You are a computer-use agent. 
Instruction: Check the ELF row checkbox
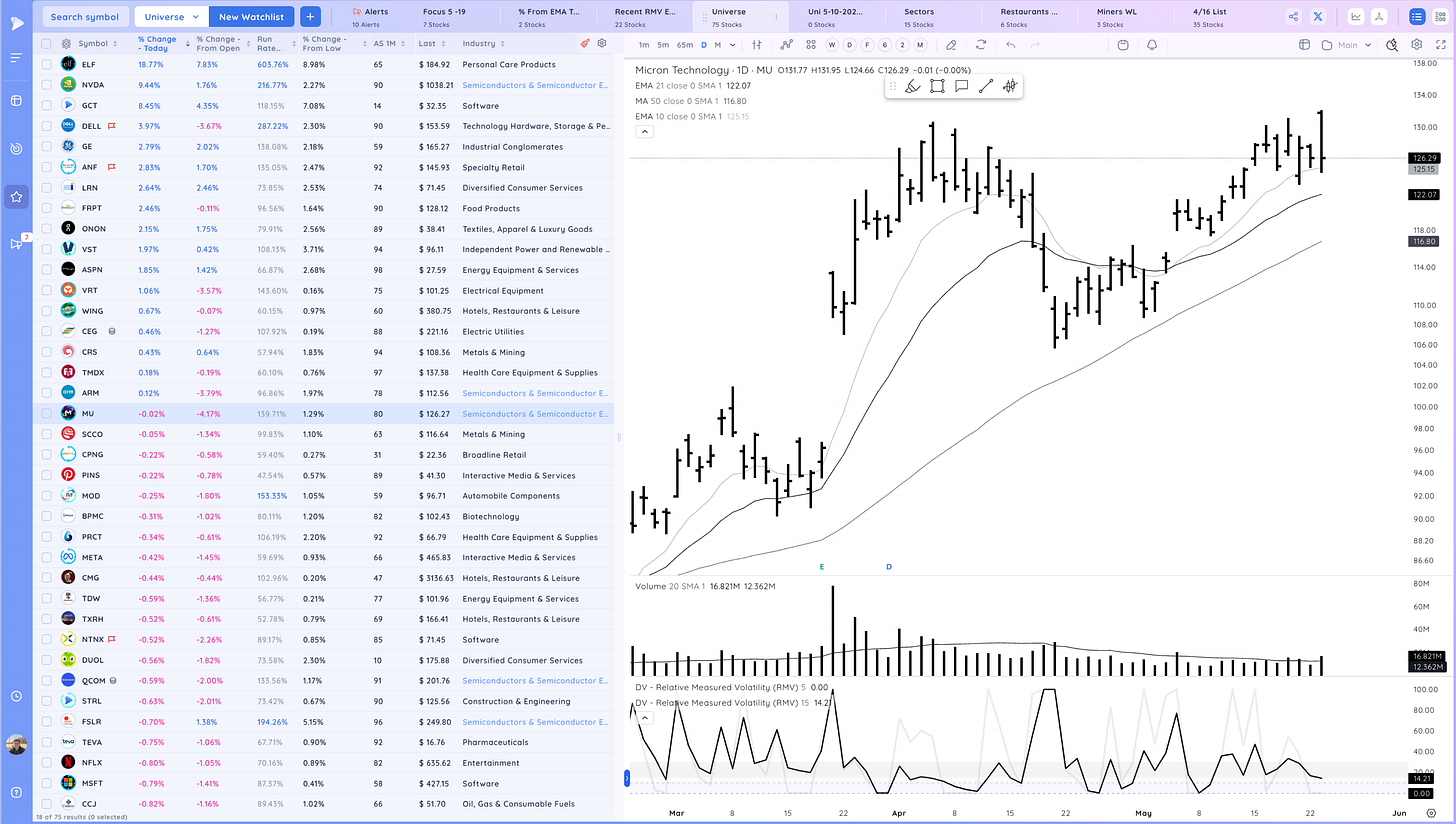pos(46,64)
